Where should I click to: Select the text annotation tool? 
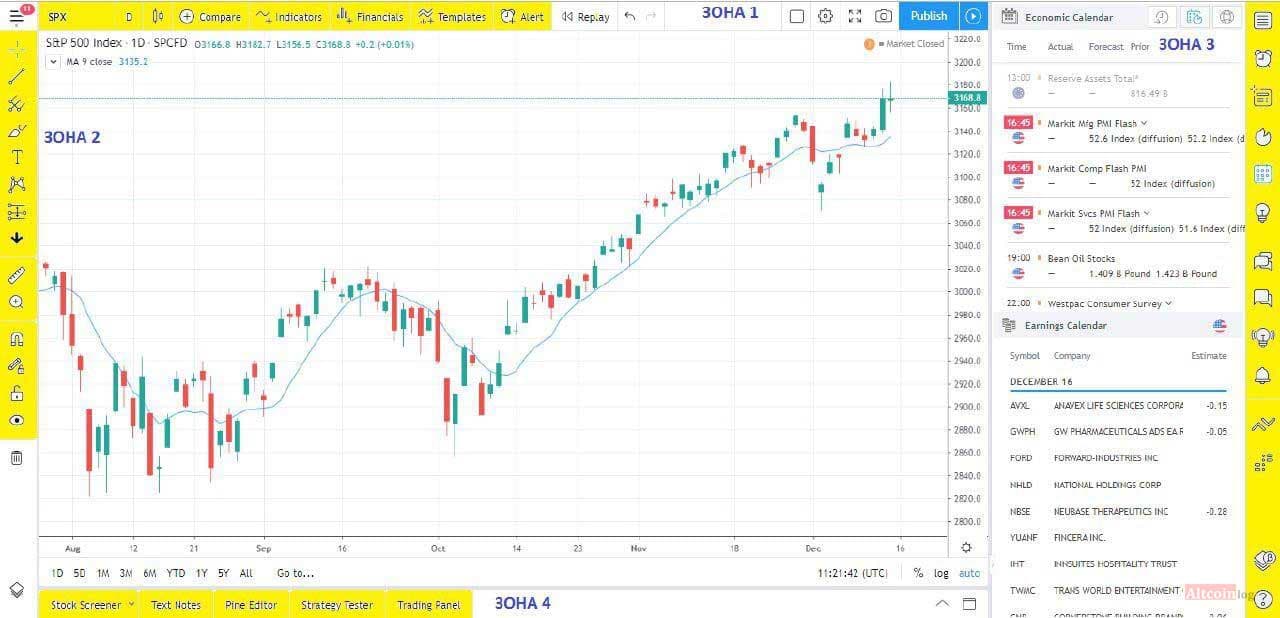17,157
